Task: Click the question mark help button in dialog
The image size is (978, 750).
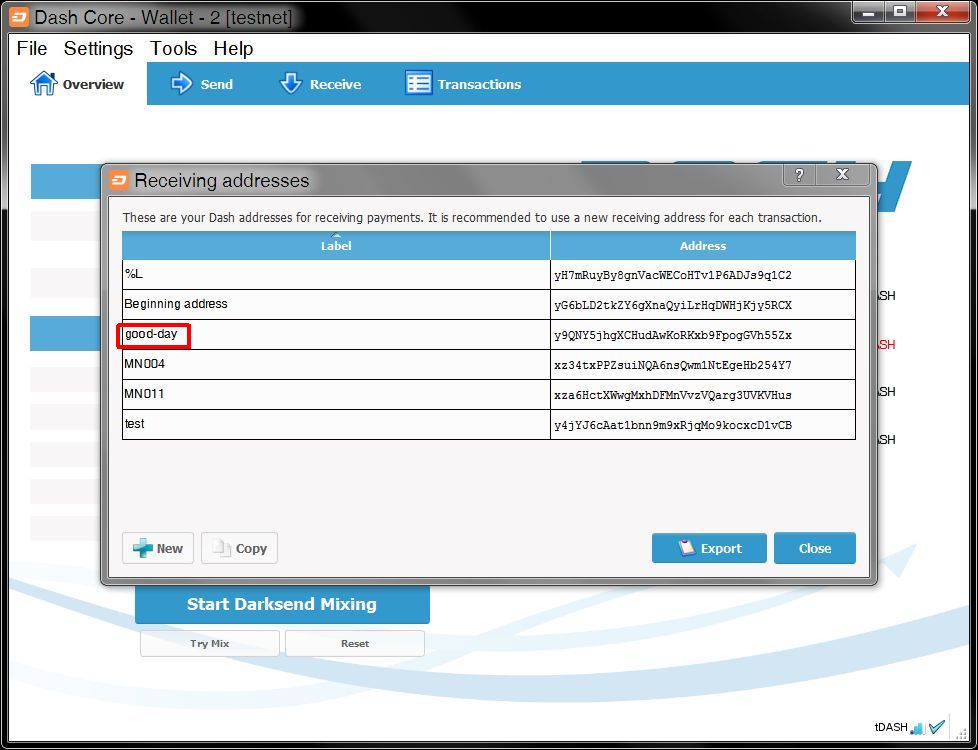Action: pos(800,175)
